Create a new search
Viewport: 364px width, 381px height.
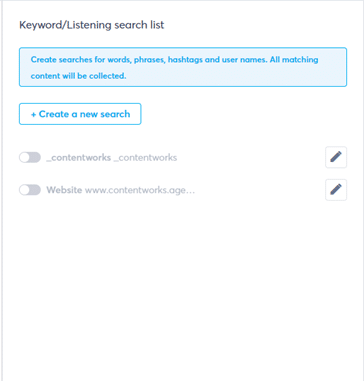[x=80, y=114]
